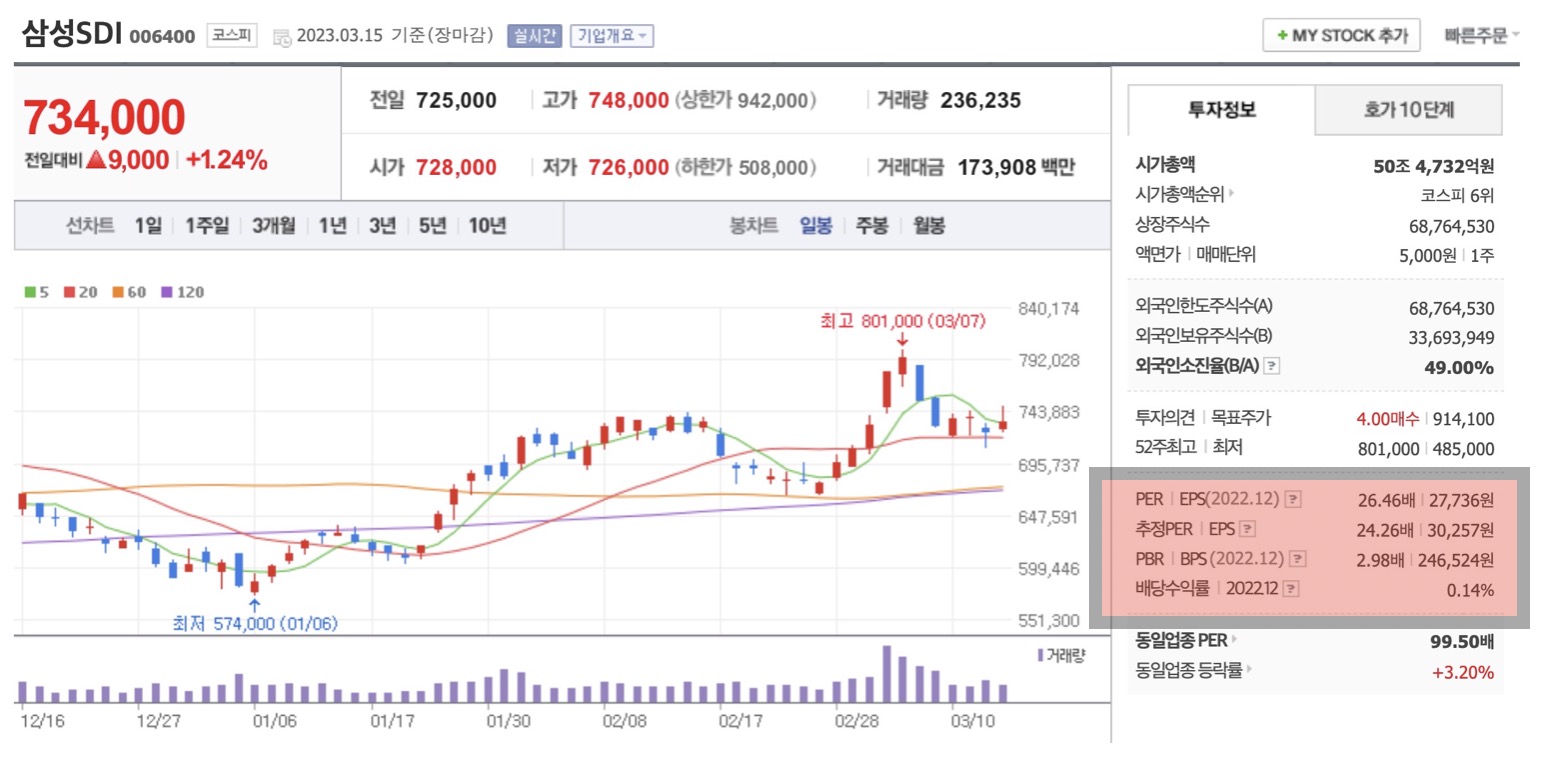
Task: Click the stock code 006400
Action: click(x=162, y=37)
